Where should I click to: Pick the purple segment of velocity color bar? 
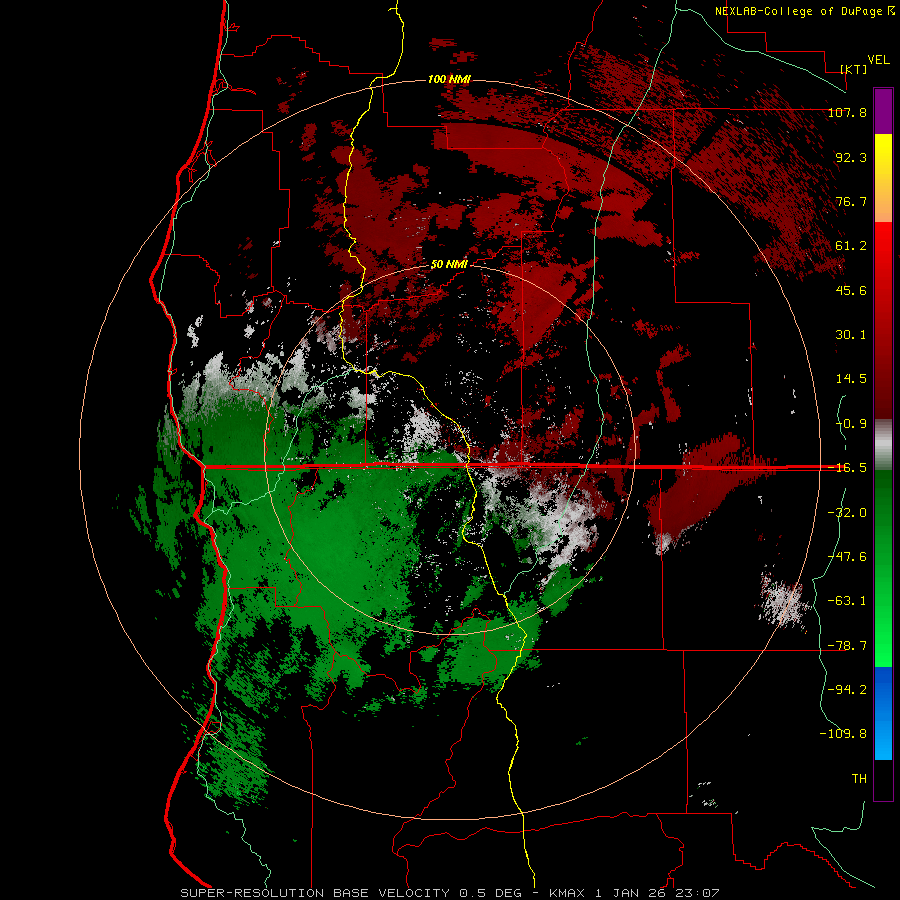pyautogui.click(x=883, y=111)
